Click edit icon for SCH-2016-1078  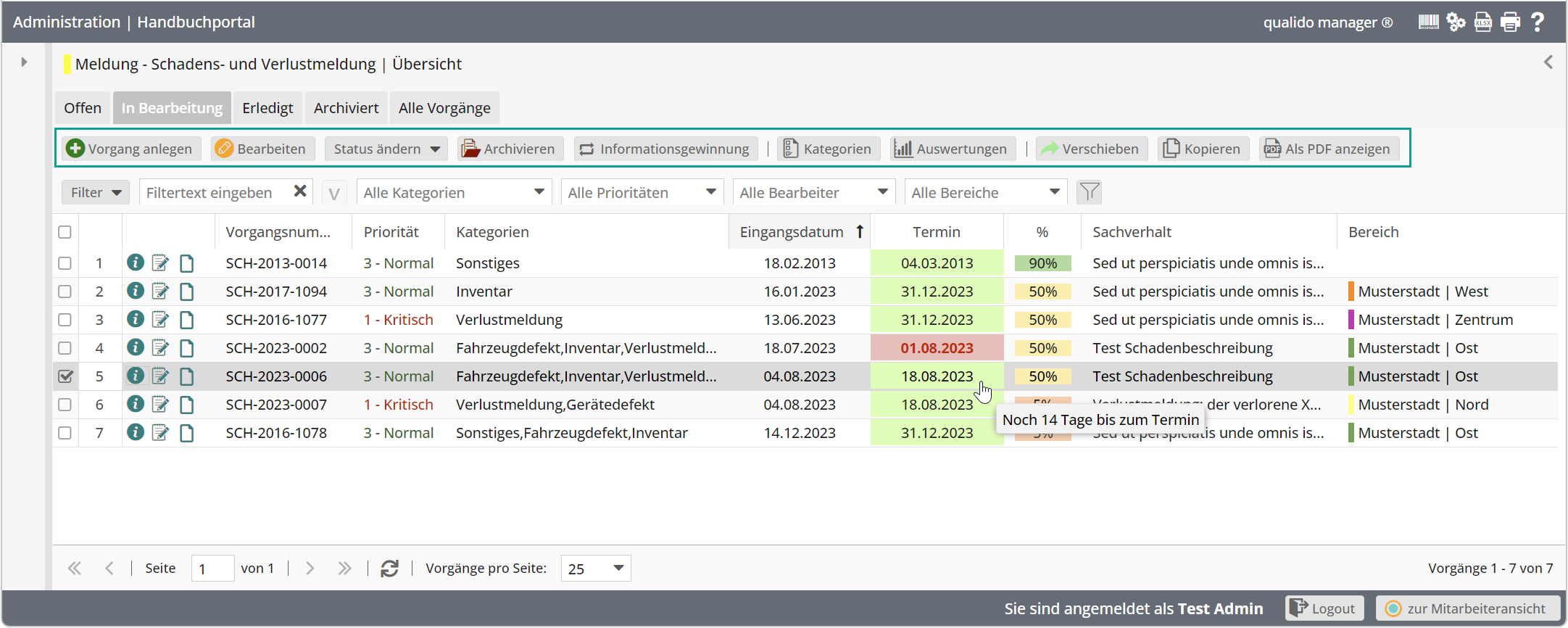pyautogui.click(x=161, y=432)
